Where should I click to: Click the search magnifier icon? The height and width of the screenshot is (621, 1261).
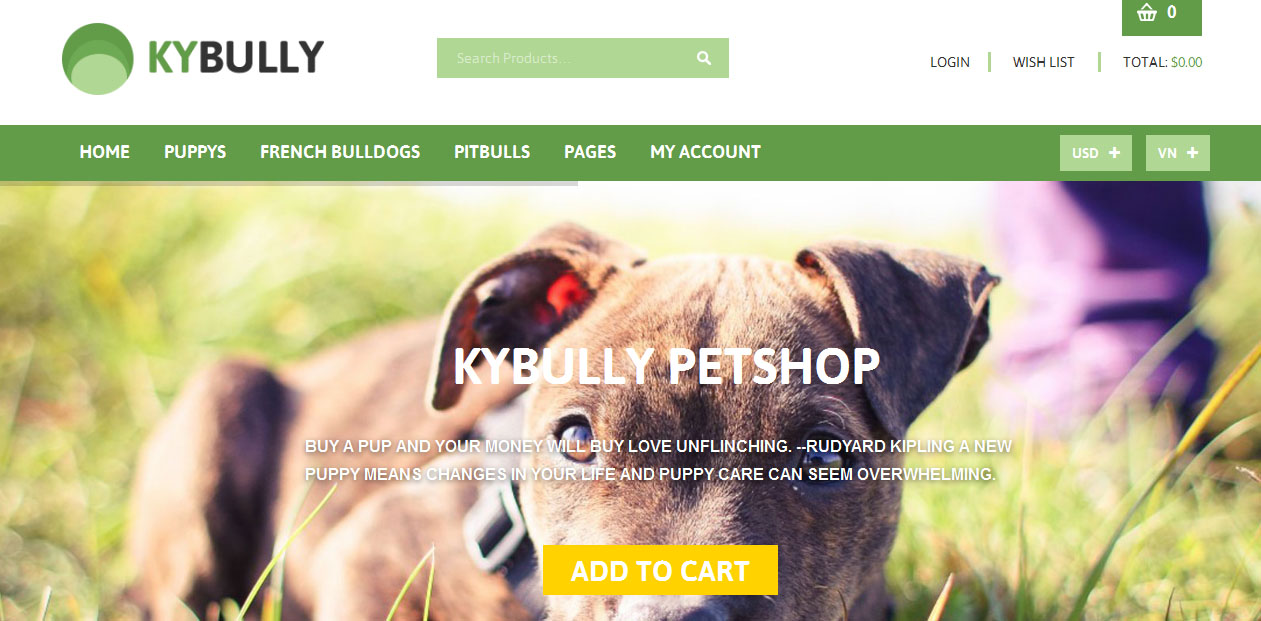[x=704, y=58]
